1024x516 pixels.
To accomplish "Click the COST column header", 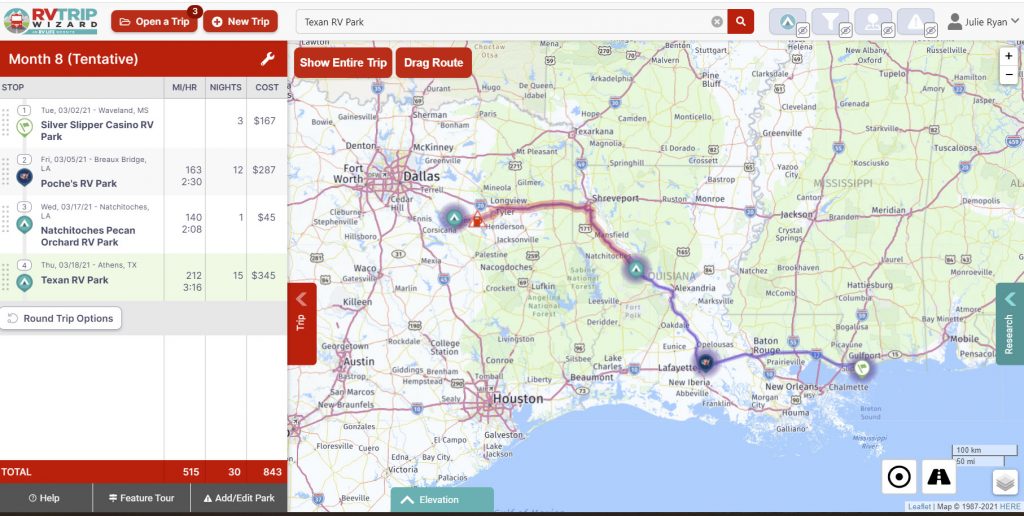I will click(x=267, y=87).
